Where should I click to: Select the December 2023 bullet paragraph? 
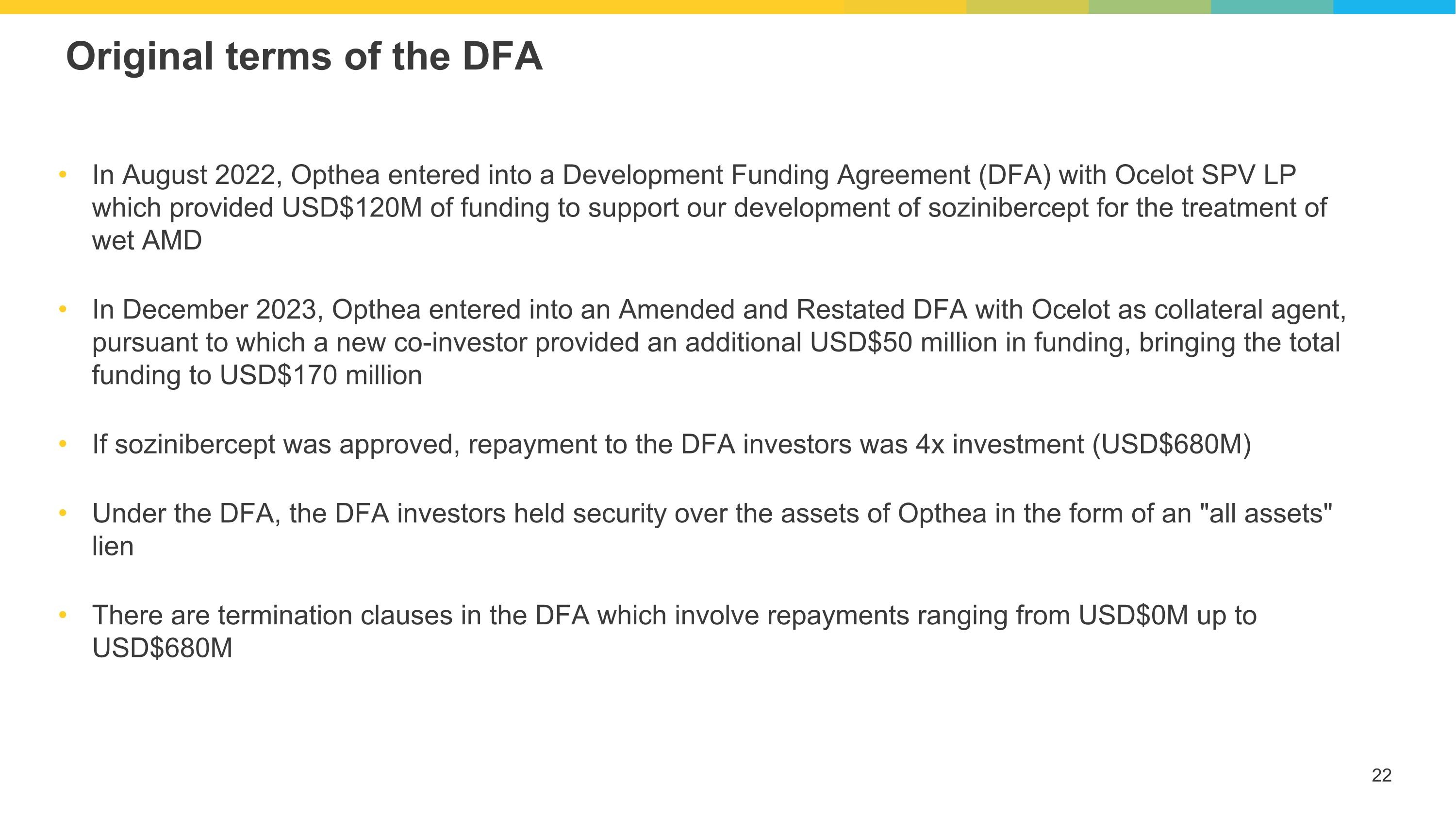point(718,342)
